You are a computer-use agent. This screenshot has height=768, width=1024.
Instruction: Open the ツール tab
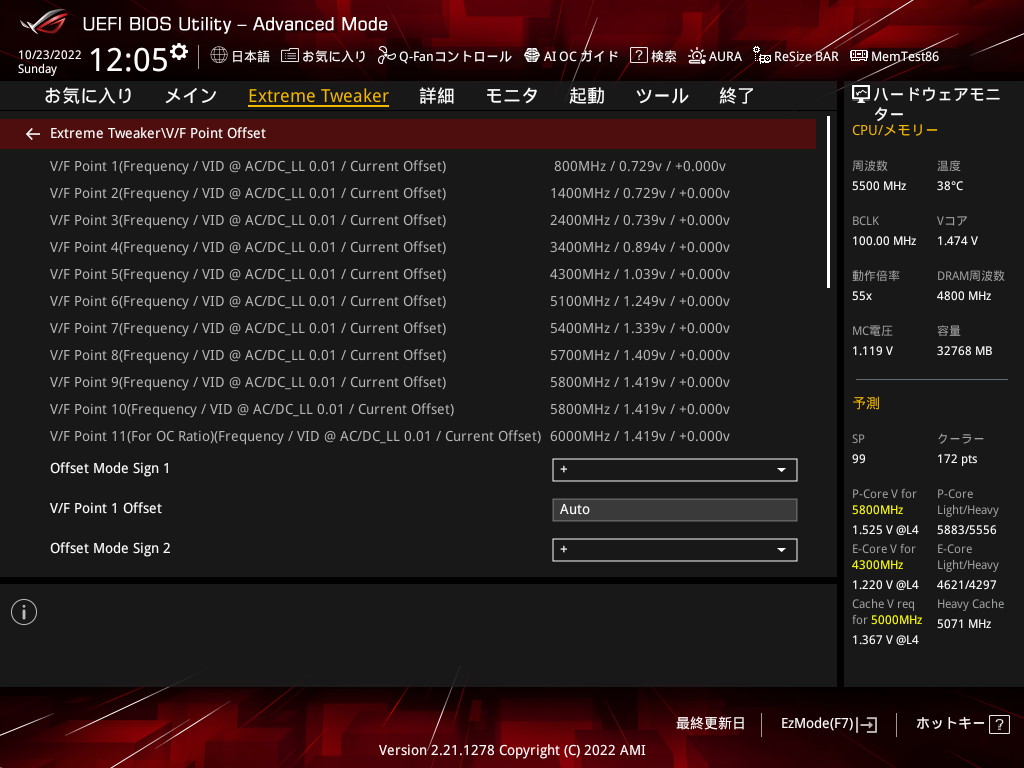coord(662,96)
